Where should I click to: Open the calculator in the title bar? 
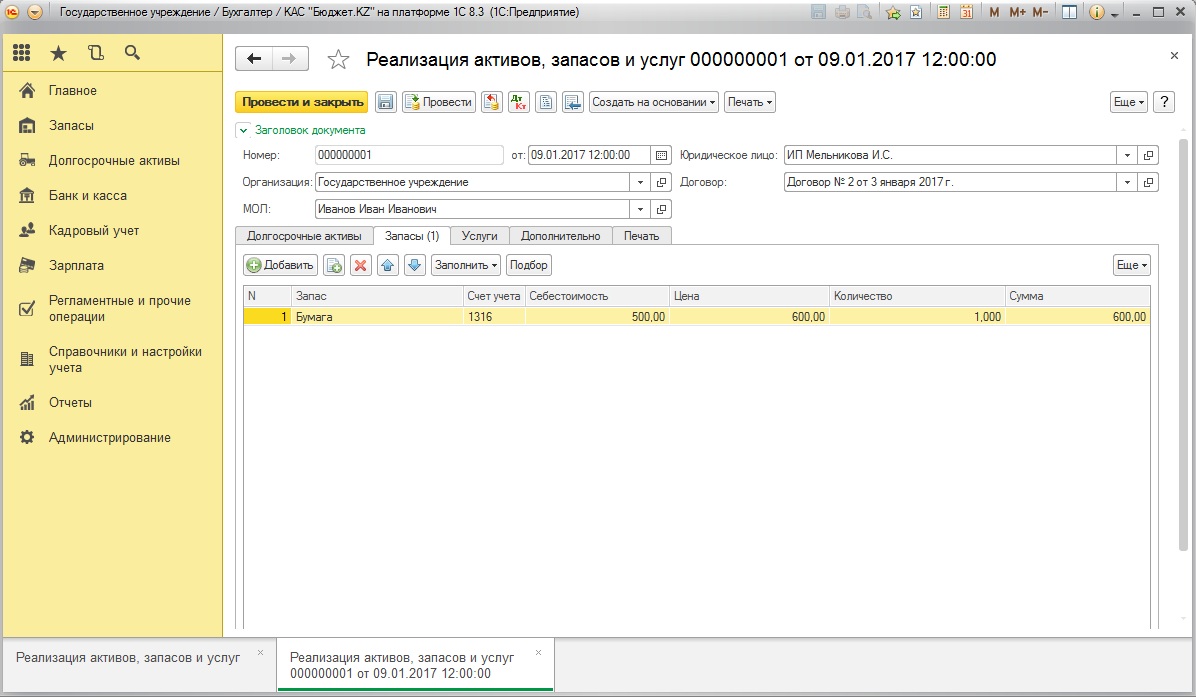click(x=944, y=12)
